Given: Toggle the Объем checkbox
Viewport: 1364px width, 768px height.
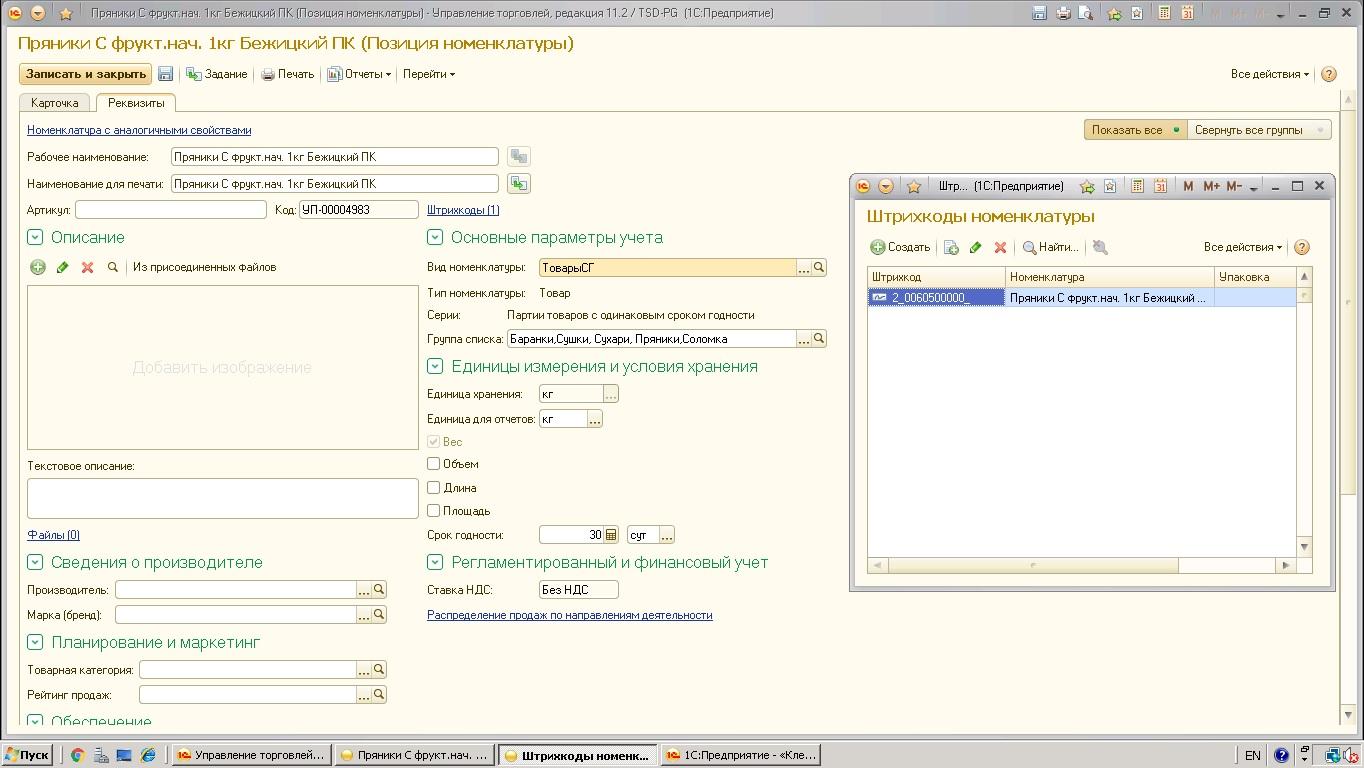Looking at the screenshot, I should 433,464.
